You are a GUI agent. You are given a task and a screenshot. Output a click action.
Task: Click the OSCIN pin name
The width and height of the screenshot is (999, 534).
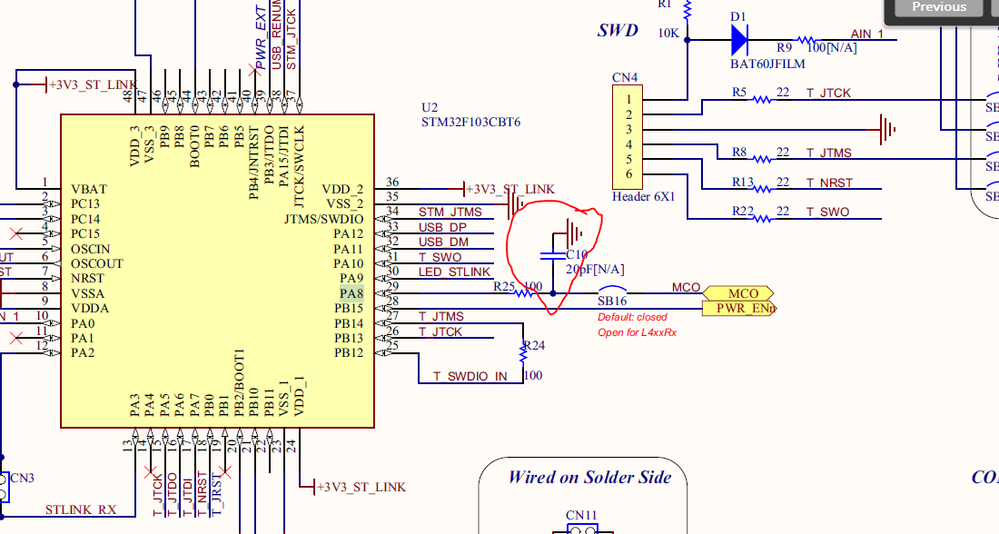point(90,249)
